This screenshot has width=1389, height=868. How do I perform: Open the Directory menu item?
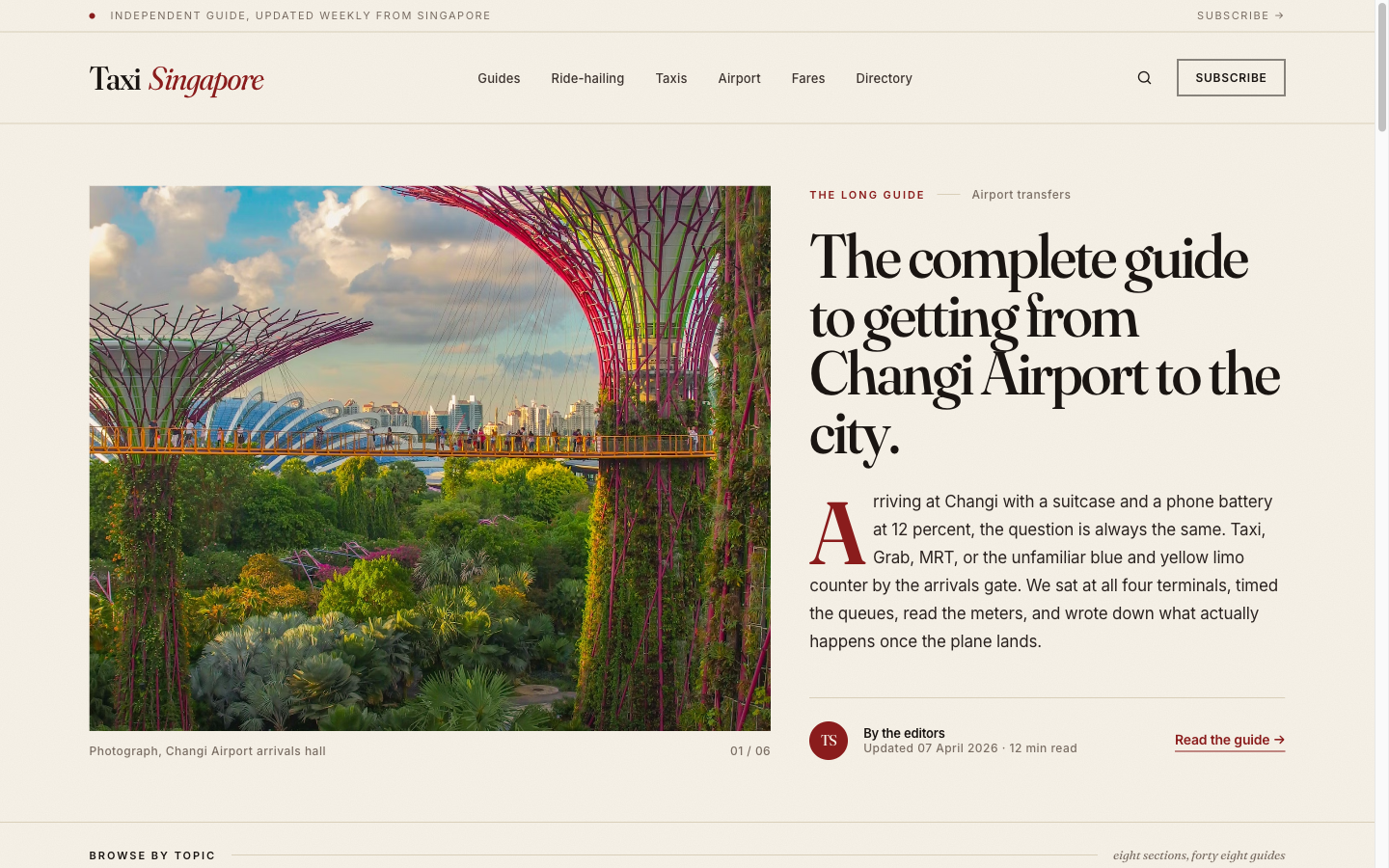[x=884, y=78]
